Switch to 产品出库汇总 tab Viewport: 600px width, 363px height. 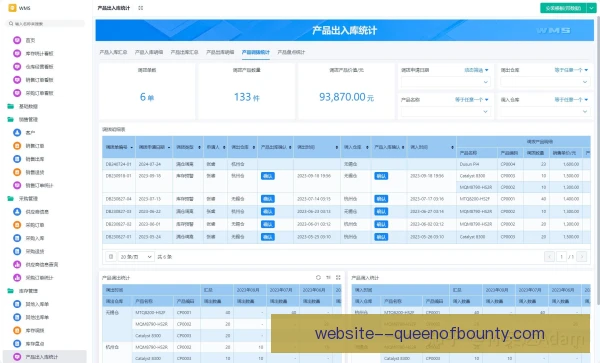184,52
